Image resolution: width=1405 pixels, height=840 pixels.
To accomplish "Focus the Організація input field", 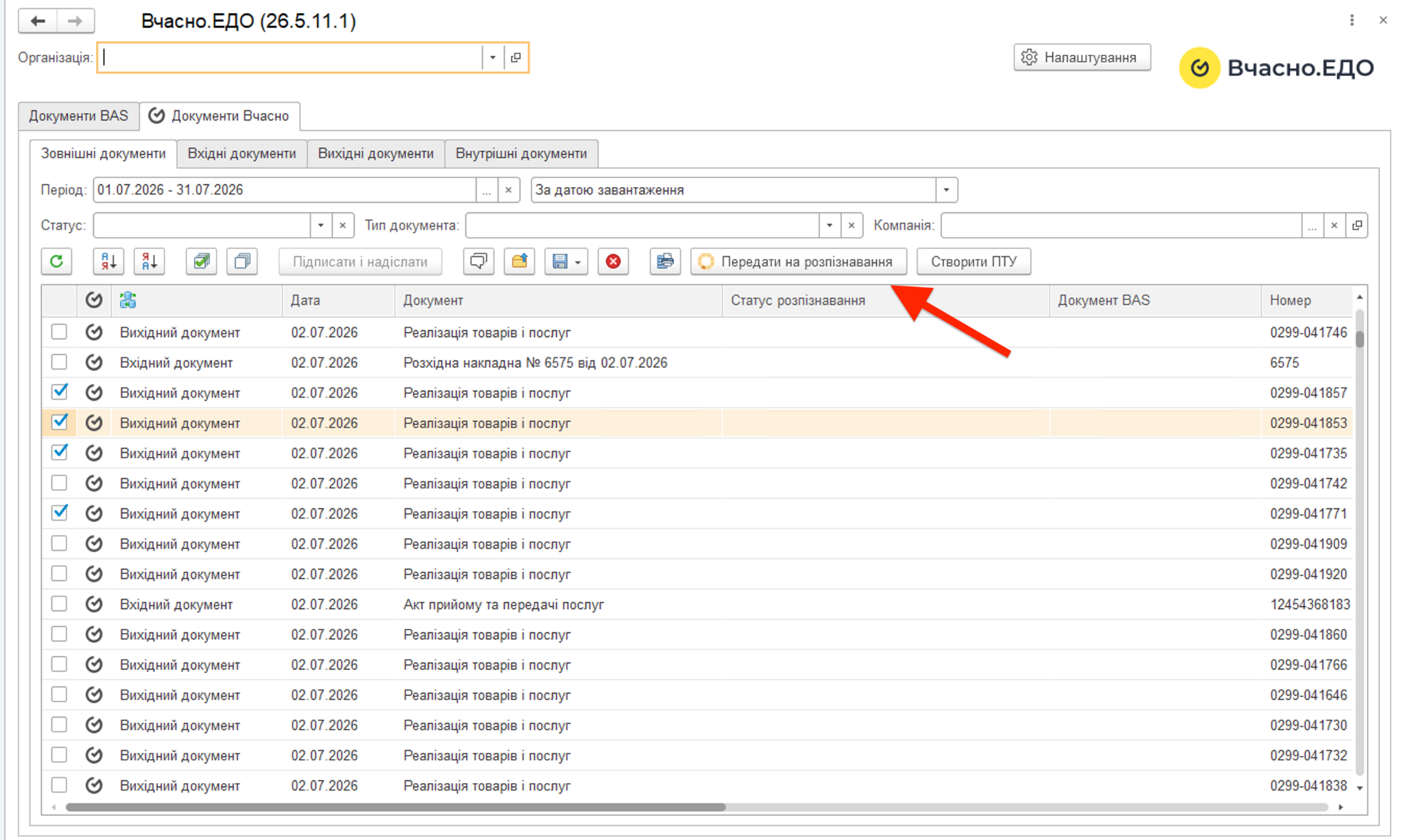I will (x=290, y=58).
